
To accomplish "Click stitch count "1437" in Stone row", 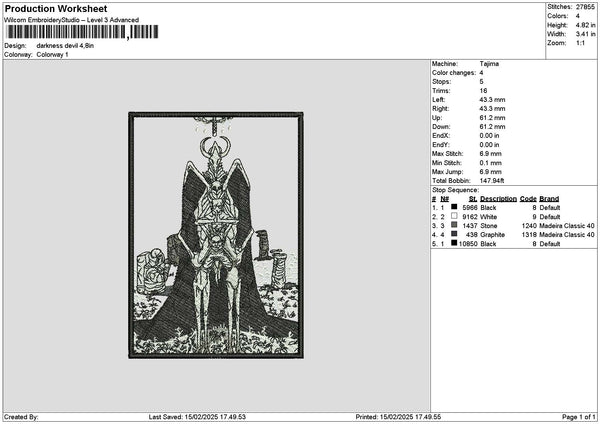I will pyautogui.click(x=470, y=226).
